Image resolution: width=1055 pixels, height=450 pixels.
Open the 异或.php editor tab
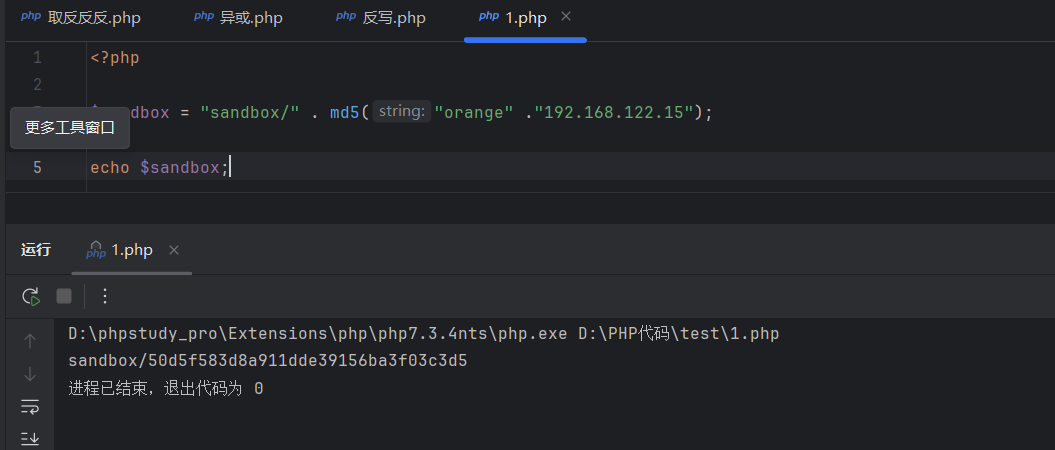click(251, 18)
